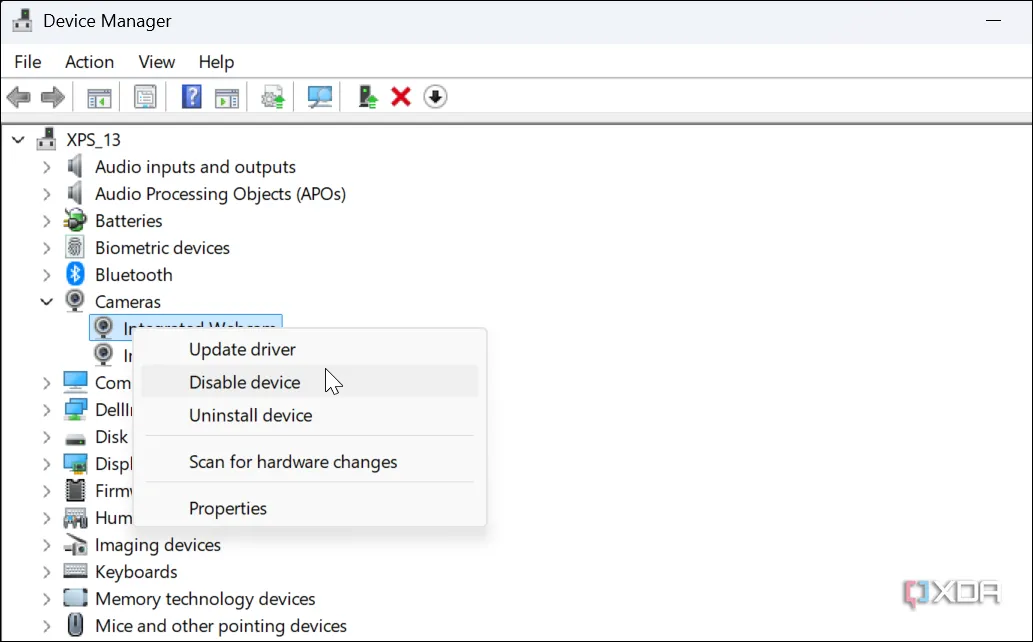
Task: Click the Audio Processing Objects speaker icon
Action: 75,193
